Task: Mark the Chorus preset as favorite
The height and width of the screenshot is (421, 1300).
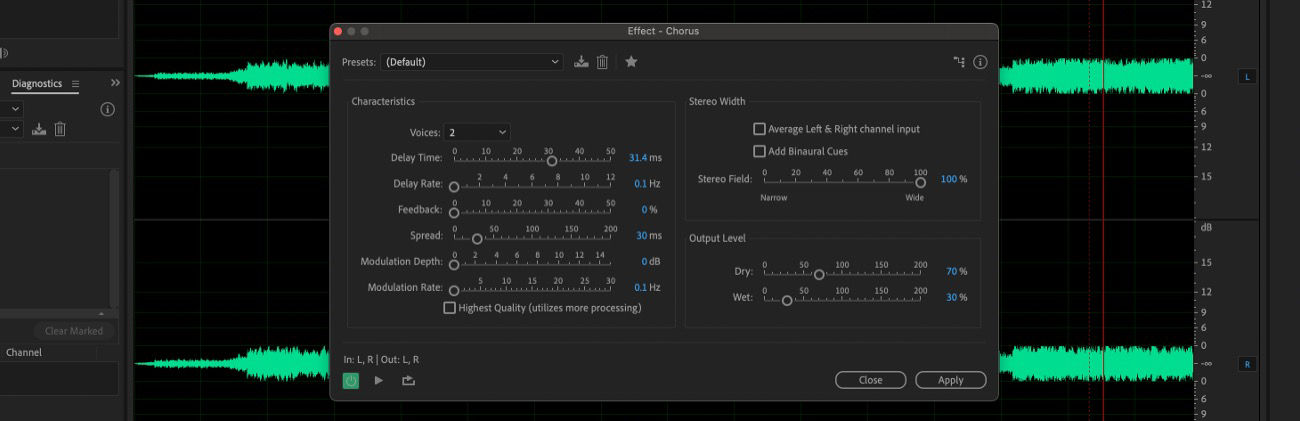Action: [x=631, y=62]
